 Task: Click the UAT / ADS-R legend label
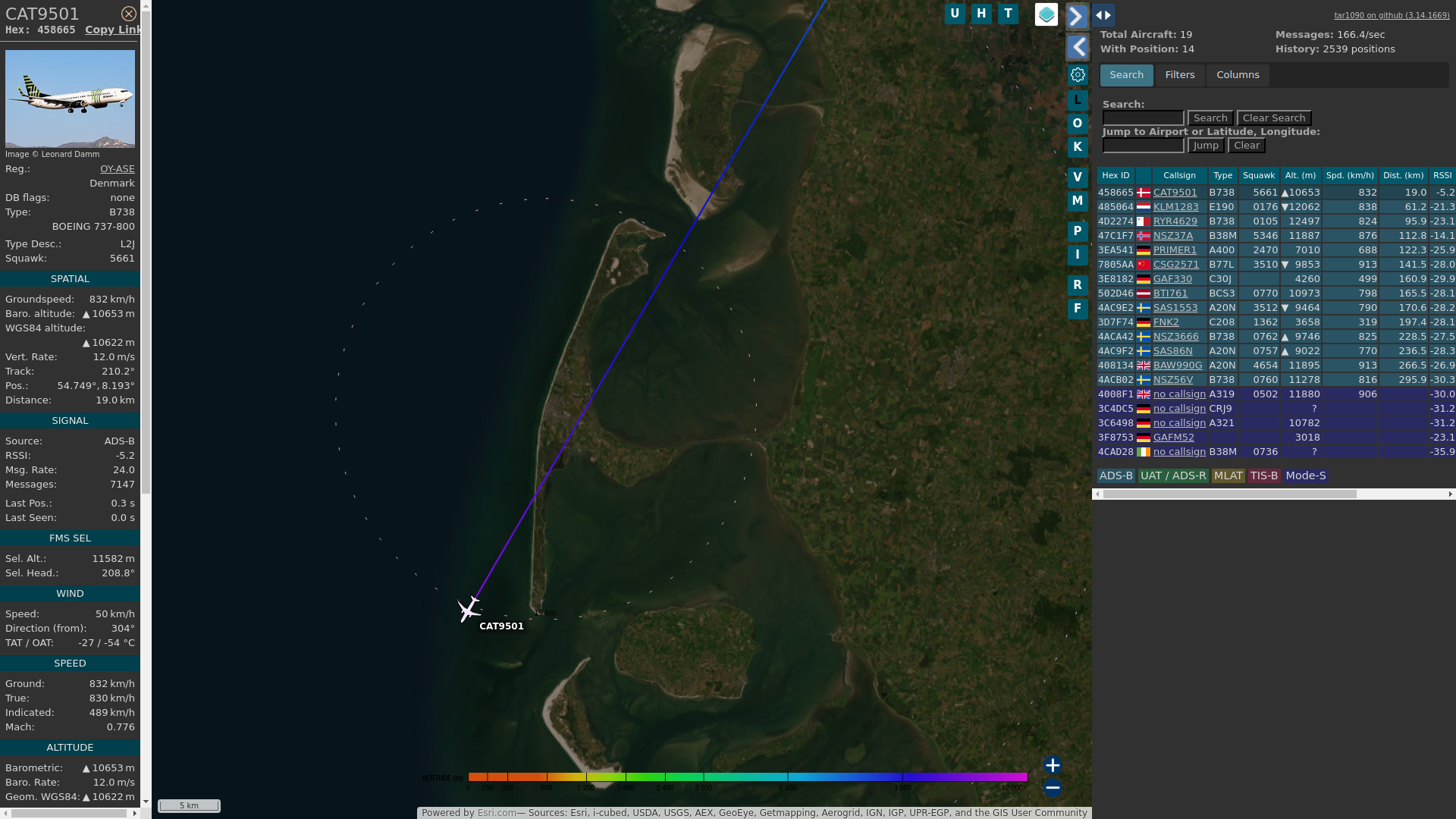[1173, 475]
